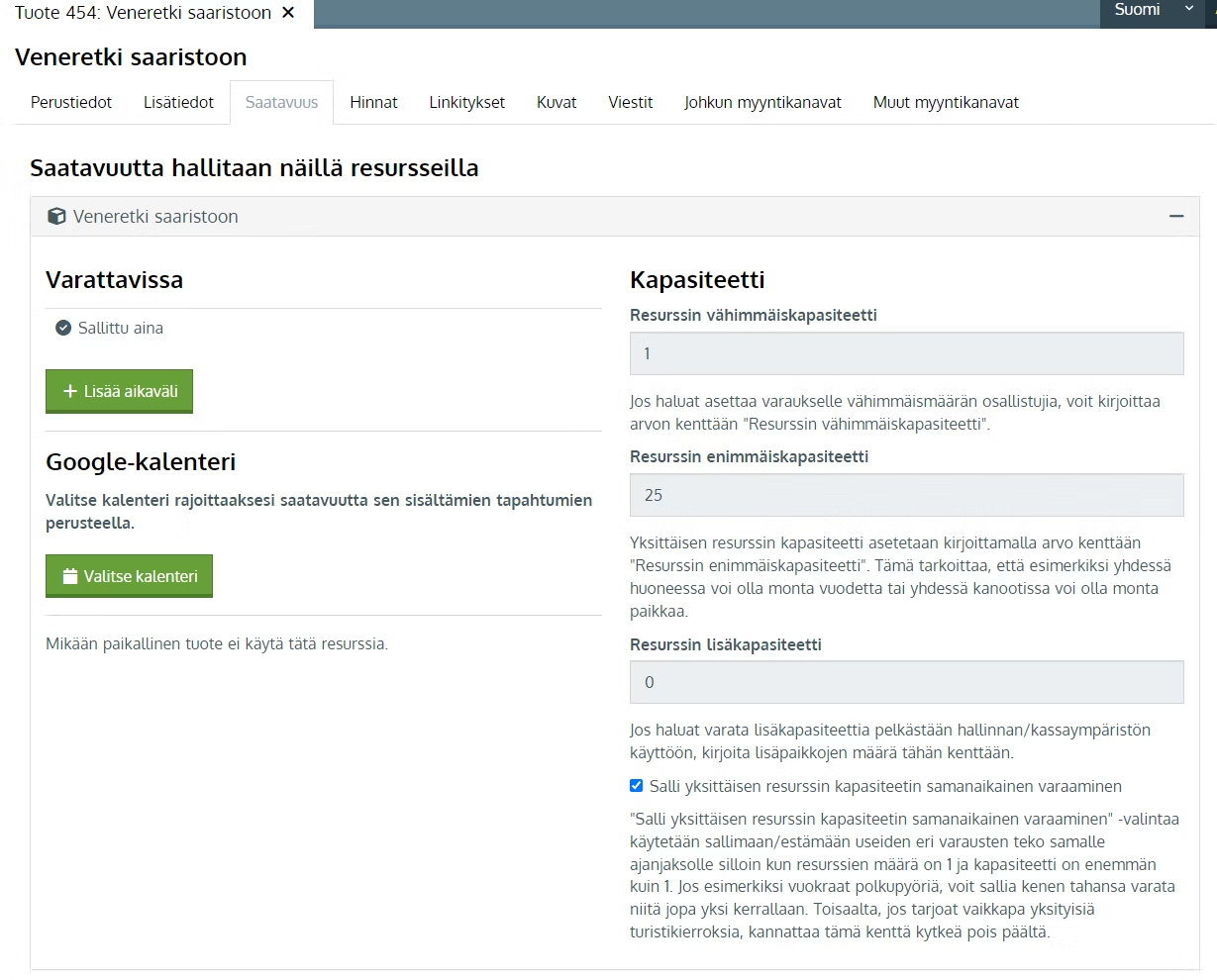Select the Muut myyntikanavat tab
Image resolution: width=1217 pixels, height=980 pixels.
[x=946, y=102]
